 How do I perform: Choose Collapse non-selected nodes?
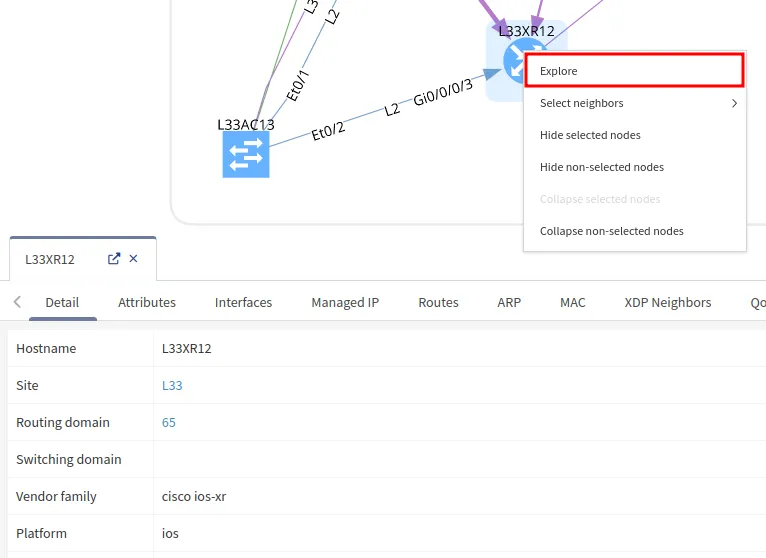click(x=611, y=231)
